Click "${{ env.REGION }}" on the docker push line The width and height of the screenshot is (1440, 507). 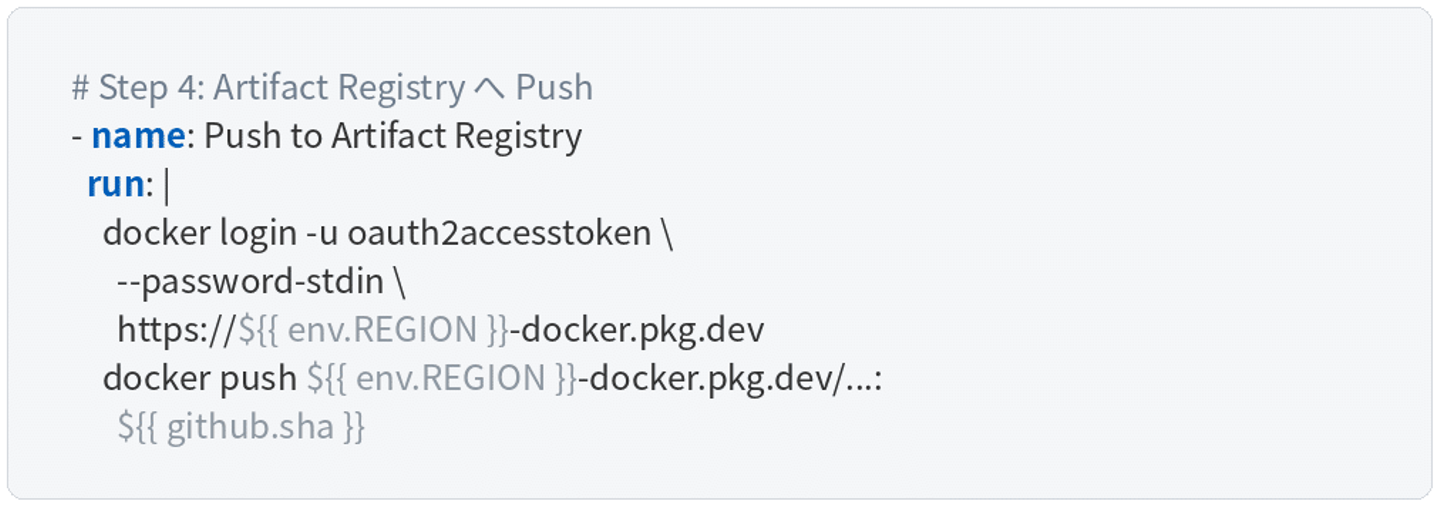441,378
